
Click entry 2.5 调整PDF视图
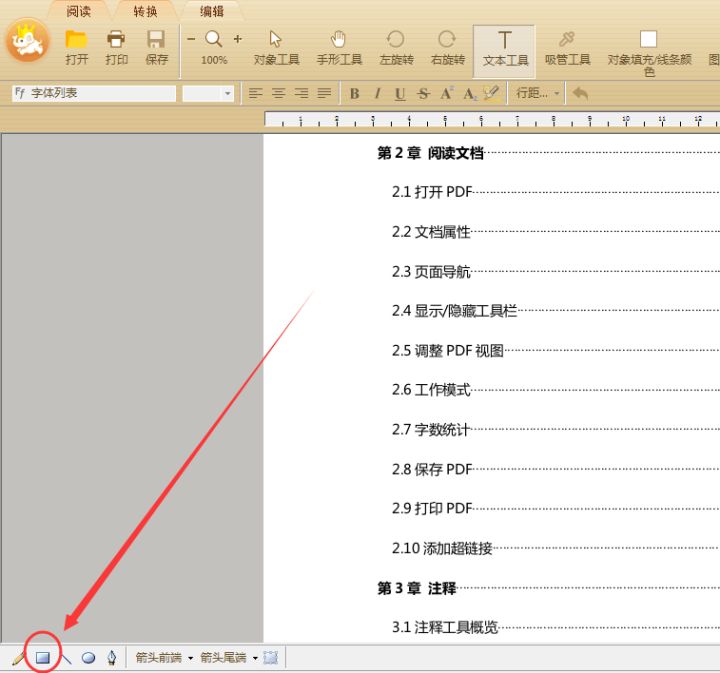click(448, 351)
